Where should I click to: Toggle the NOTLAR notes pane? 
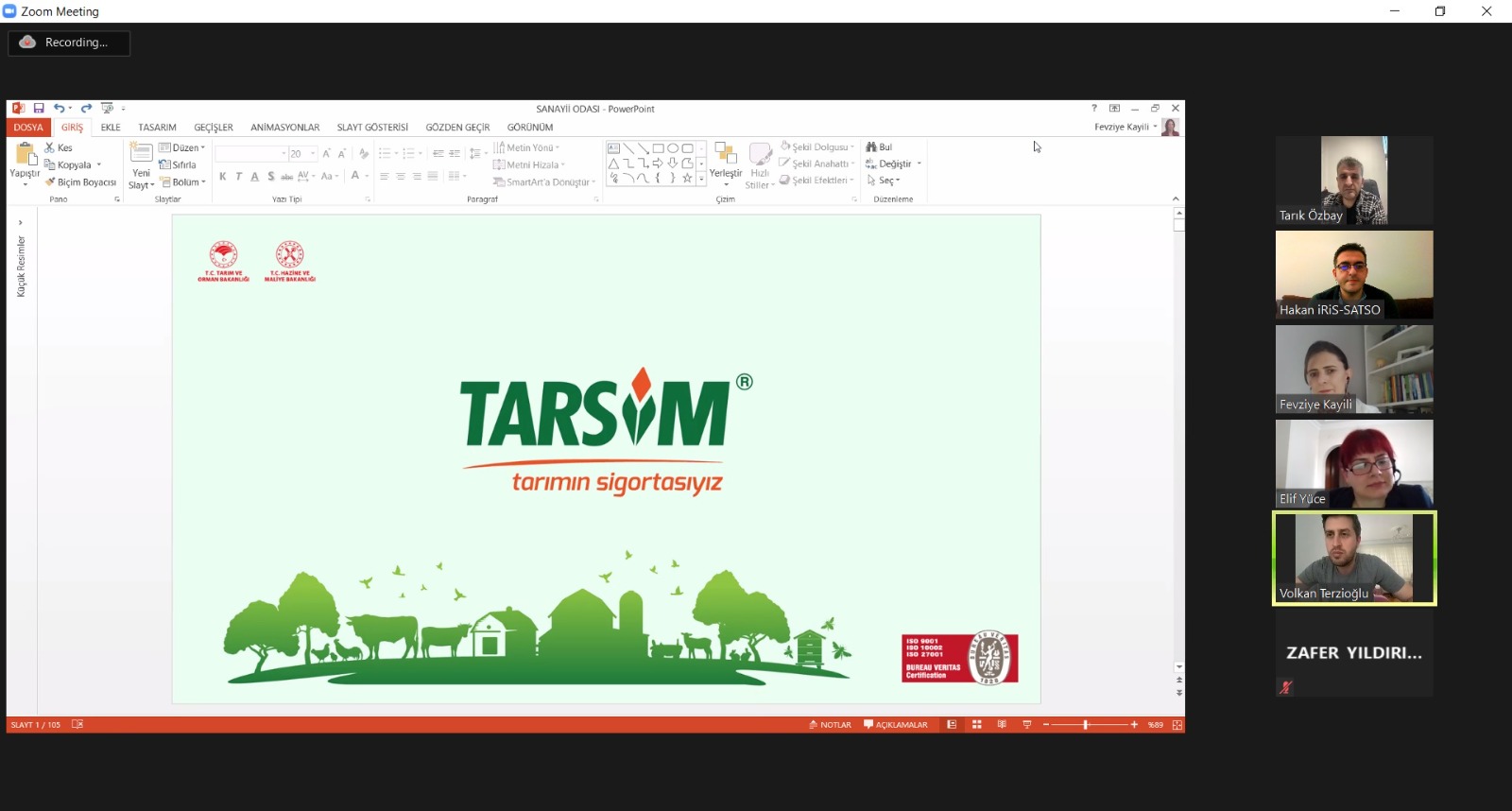click(x=830, y=725)
